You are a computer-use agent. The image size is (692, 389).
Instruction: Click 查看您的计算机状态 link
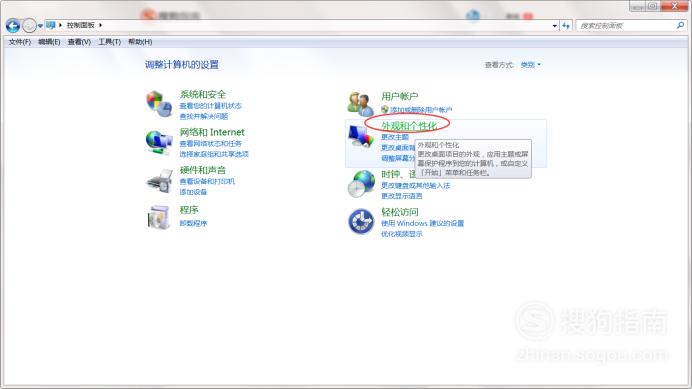click(x=211, y=106)
